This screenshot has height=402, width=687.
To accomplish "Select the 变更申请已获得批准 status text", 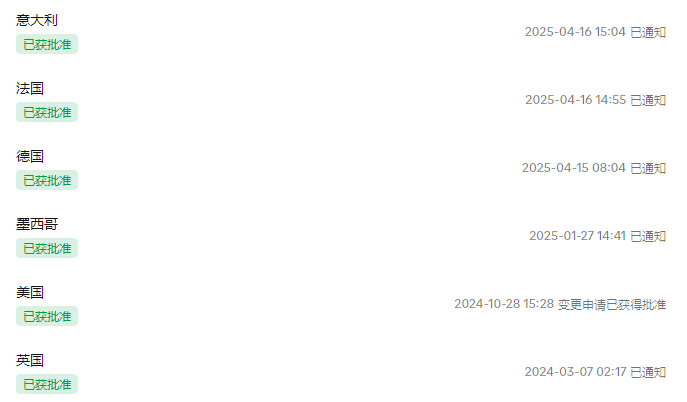I will tap(612, 304).
